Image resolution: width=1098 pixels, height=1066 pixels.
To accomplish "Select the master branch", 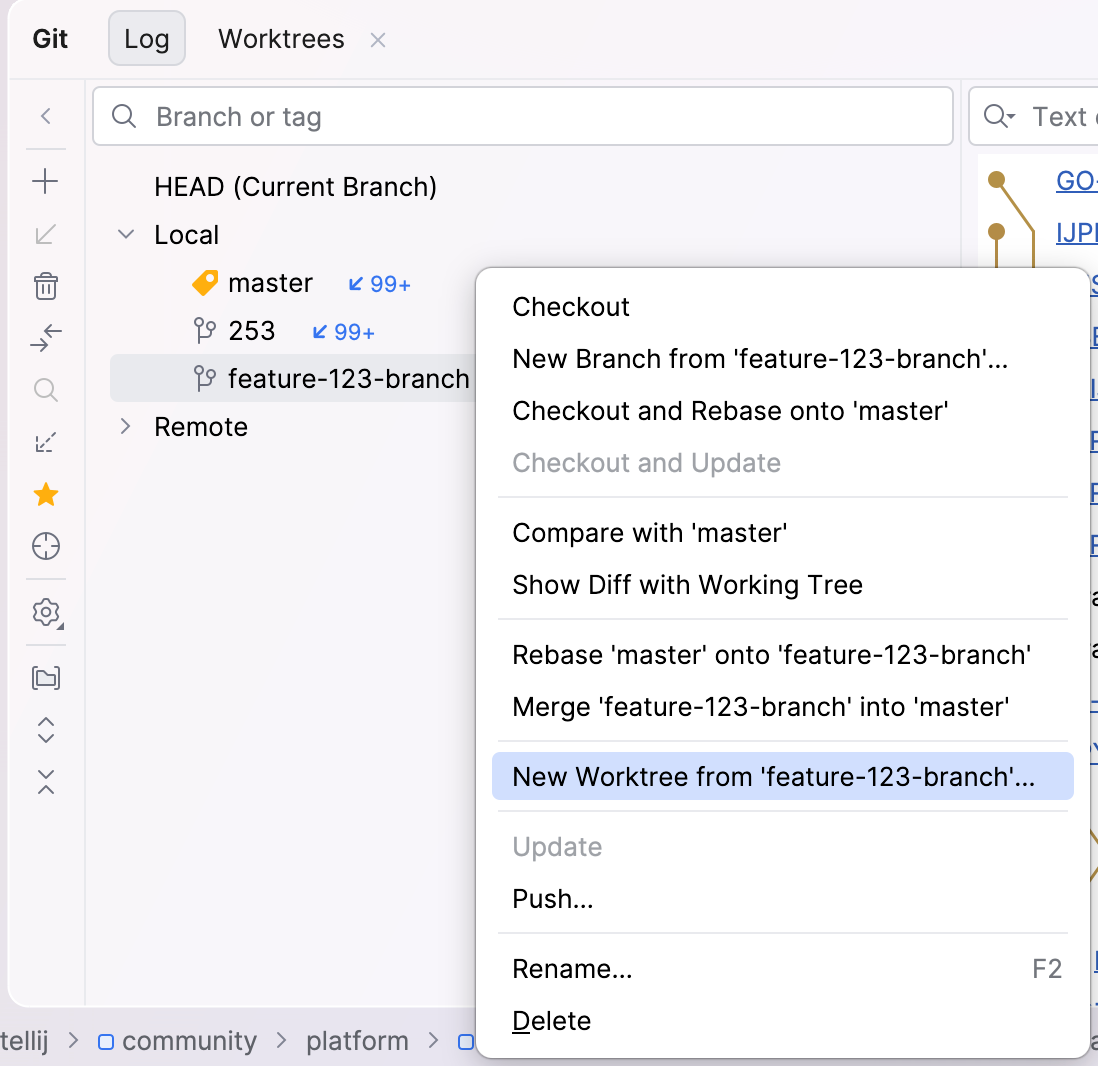I will pos(270,283).
